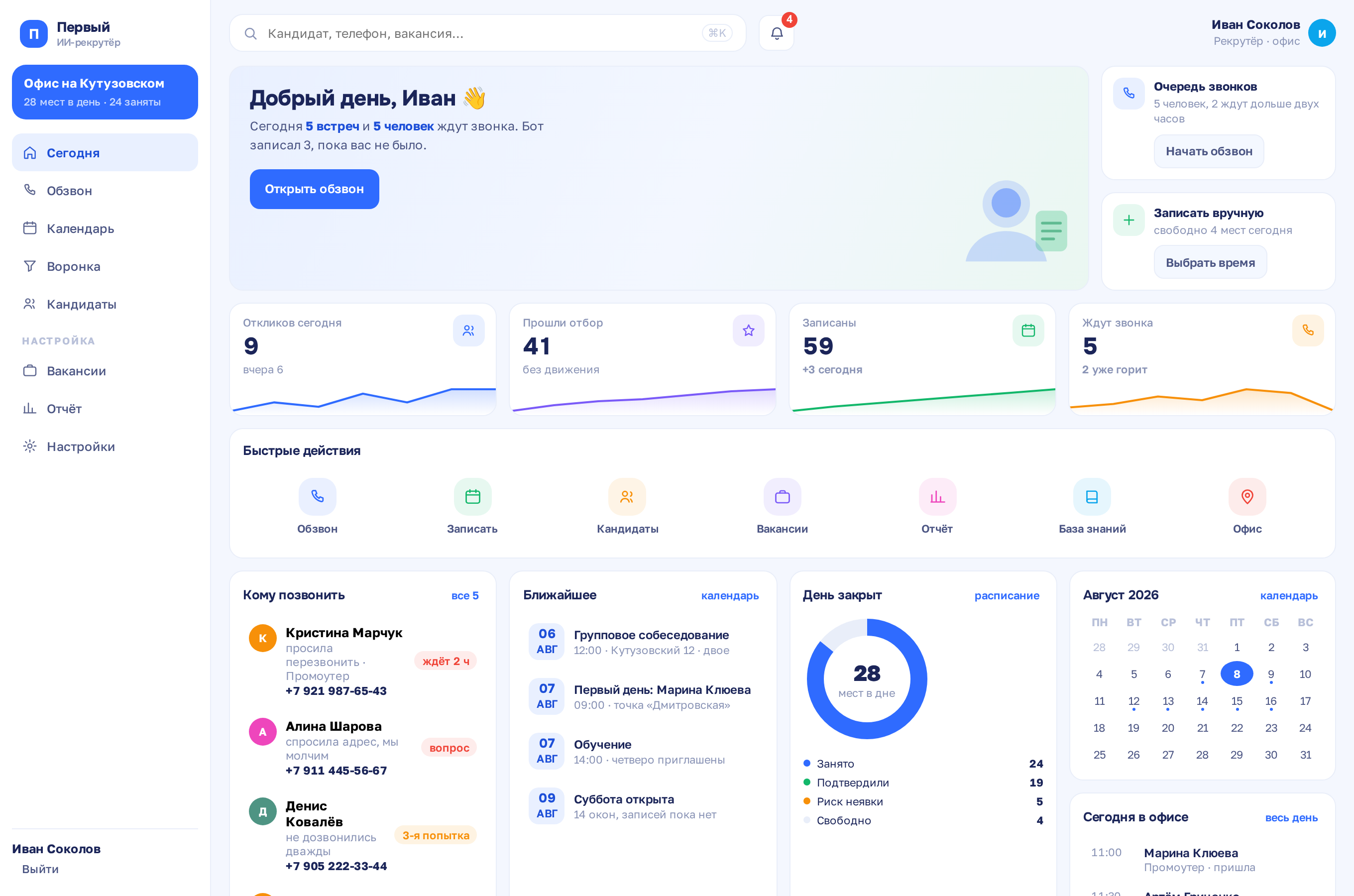Follow the весь день link
This screenshot has height=896, width=1354.
(x=1291, y=818)
